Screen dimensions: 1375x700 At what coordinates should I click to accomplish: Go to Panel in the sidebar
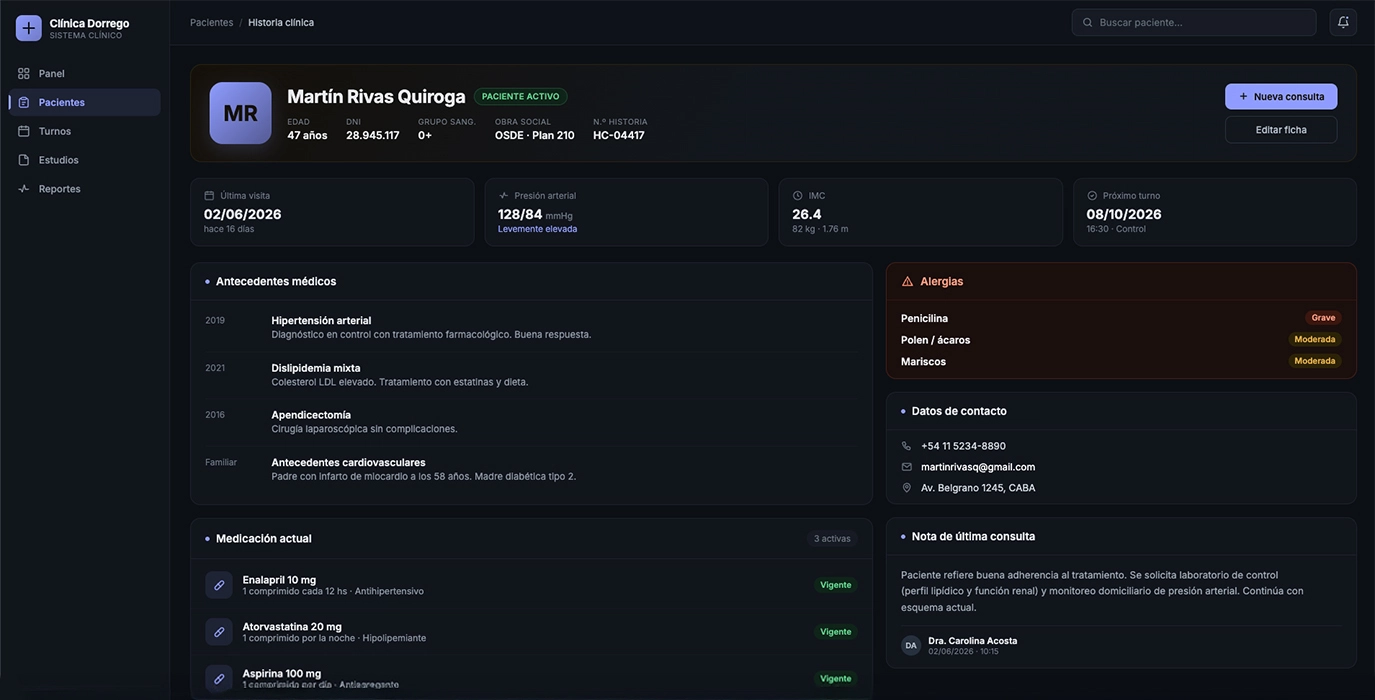(85, 74)
